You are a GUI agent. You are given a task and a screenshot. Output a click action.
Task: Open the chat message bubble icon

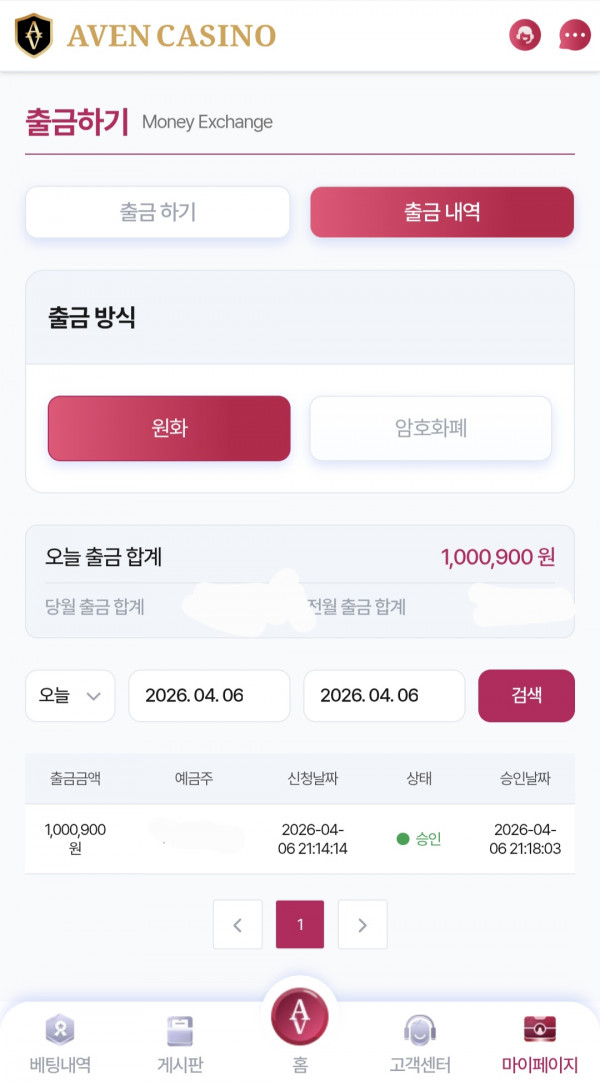[574, 35]
